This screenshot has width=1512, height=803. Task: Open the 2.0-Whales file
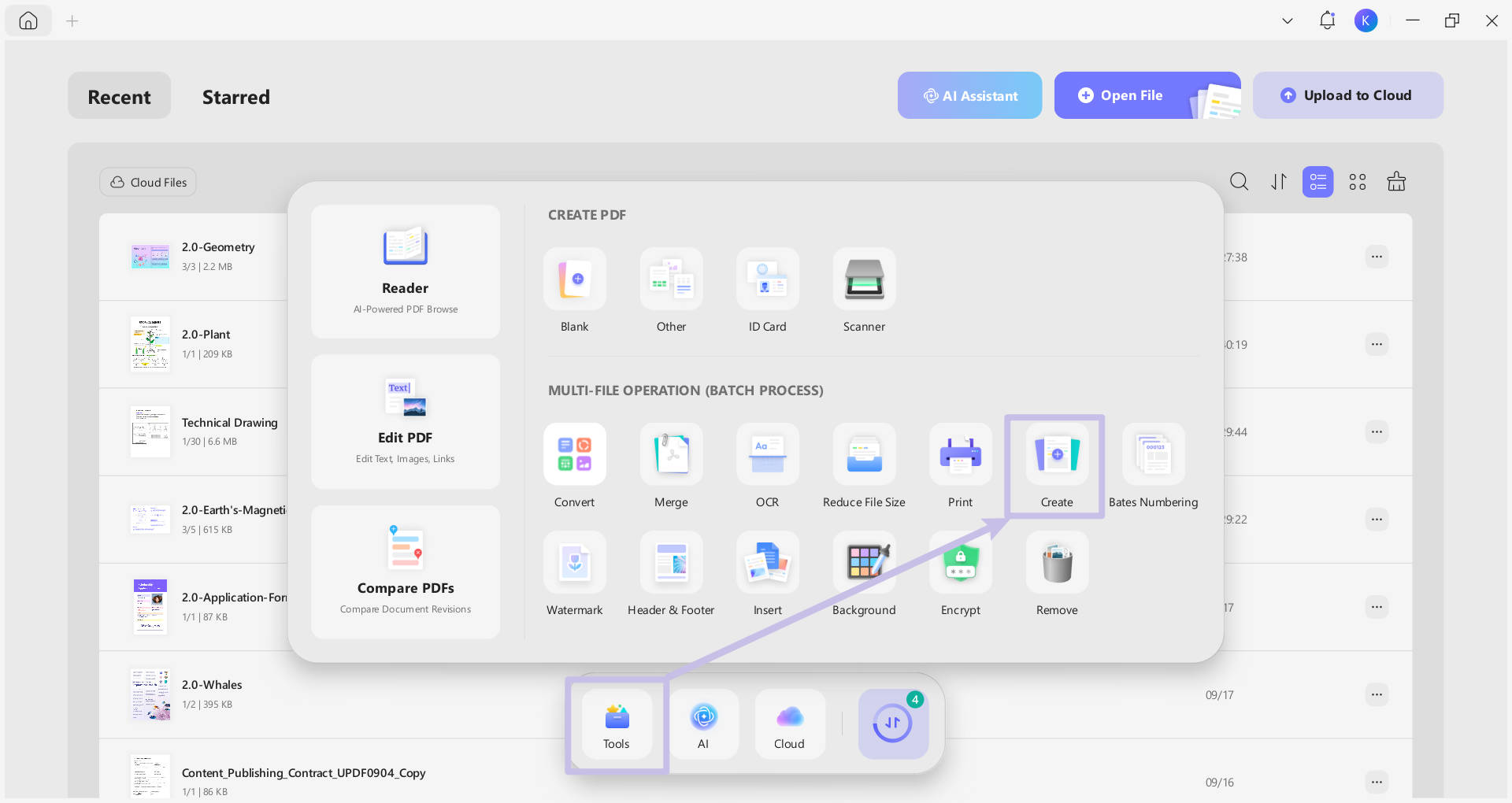(212, 685)
